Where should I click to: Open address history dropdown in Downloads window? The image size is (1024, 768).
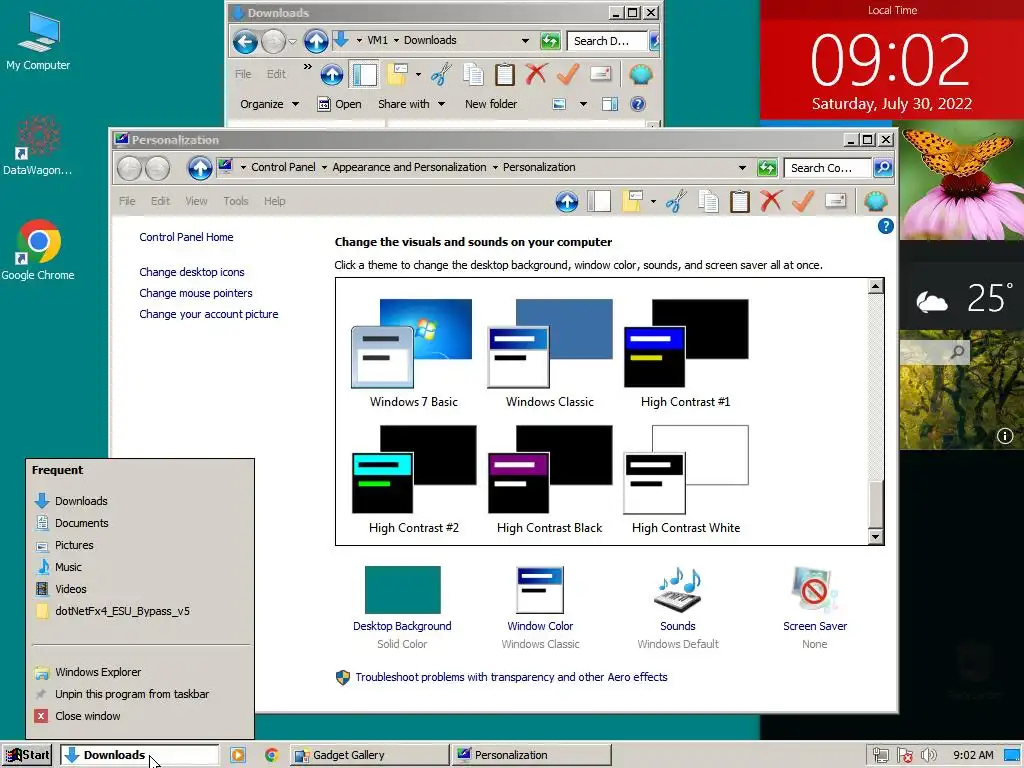point(525,40)
